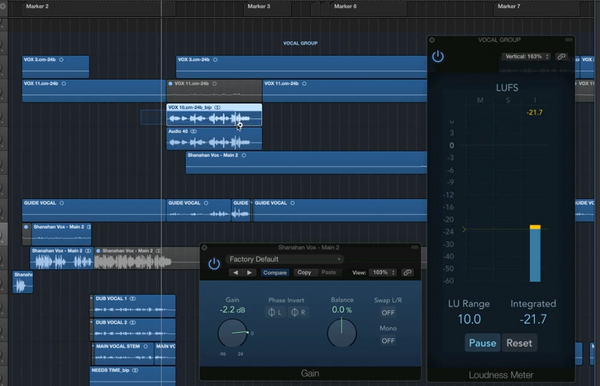Click the circle icon on leftmost VOX 11.cm-24b region
Viewport: 600px width, 386px height.
click(64, 83)
